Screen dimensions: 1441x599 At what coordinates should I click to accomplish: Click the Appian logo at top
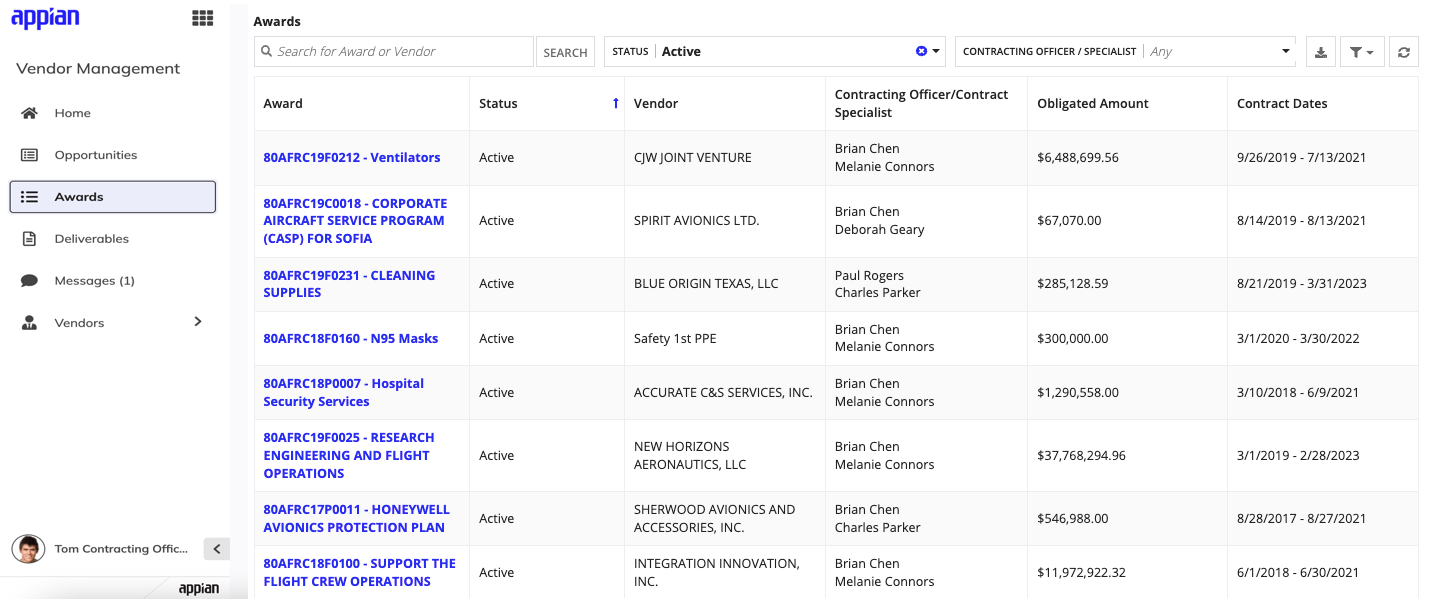(45, 18)
